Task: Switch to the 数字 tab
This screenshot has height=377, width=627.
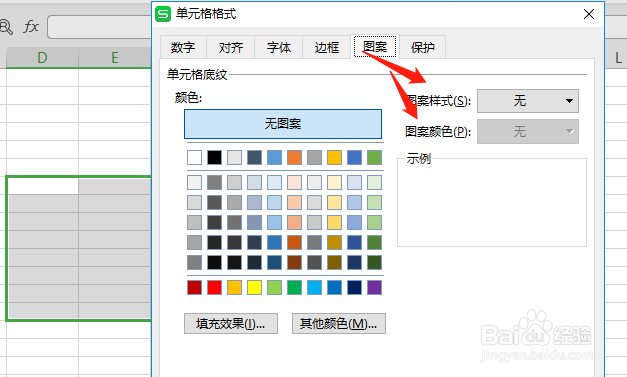Action: pyautogui.click(x=183, y=47)
